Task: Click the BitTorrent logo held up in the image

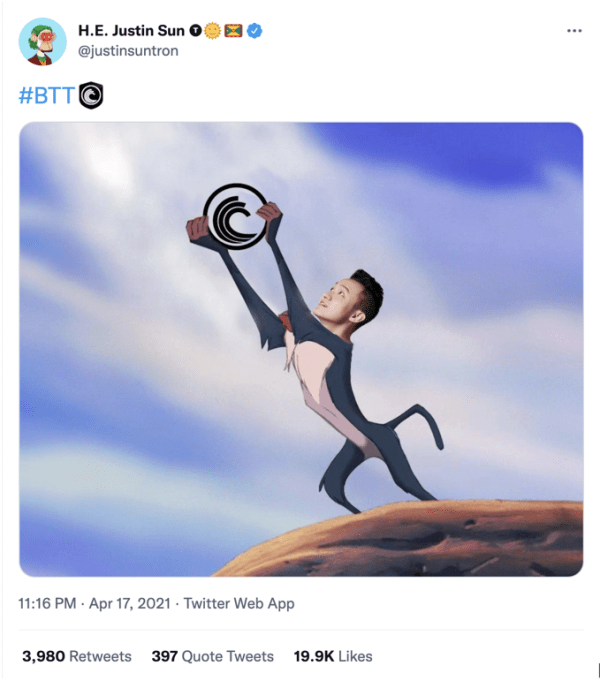Action: (x=233, y=214)
